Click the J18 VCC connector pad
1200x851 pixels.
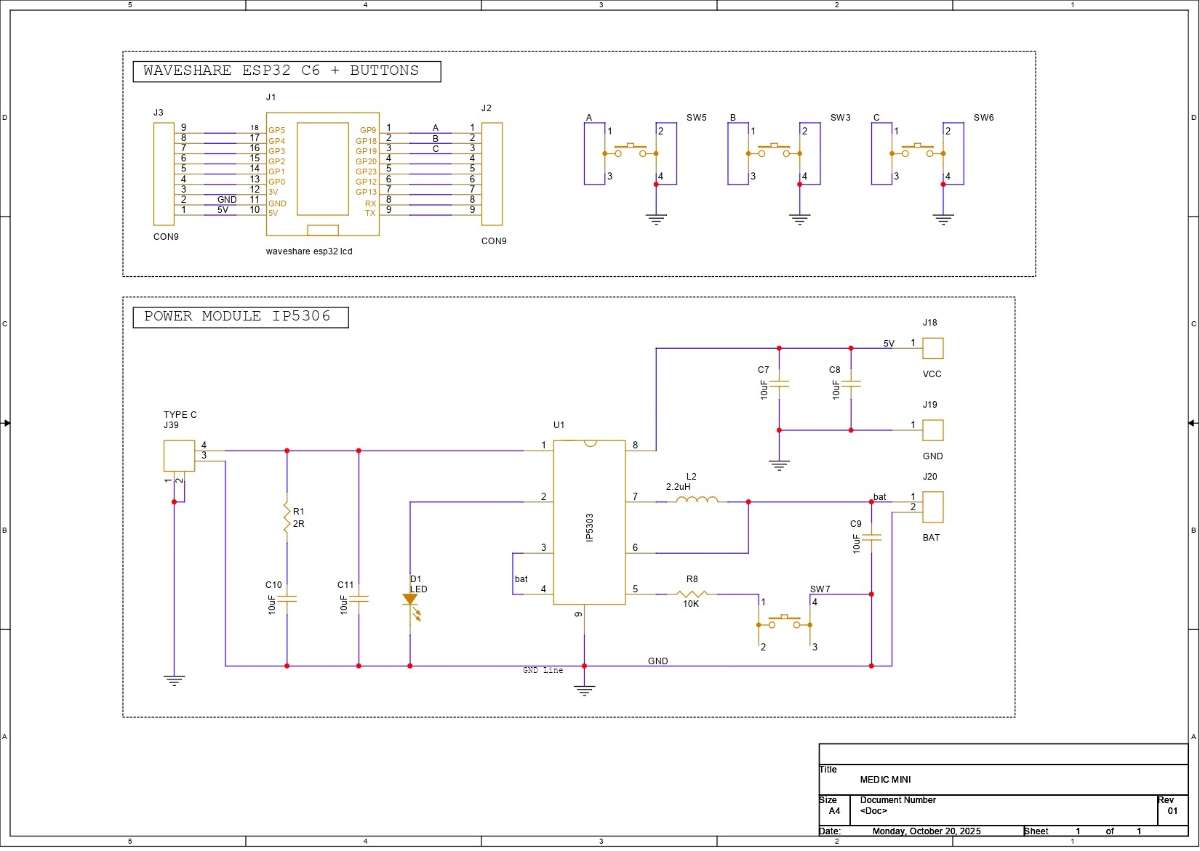tap(933, 348)
